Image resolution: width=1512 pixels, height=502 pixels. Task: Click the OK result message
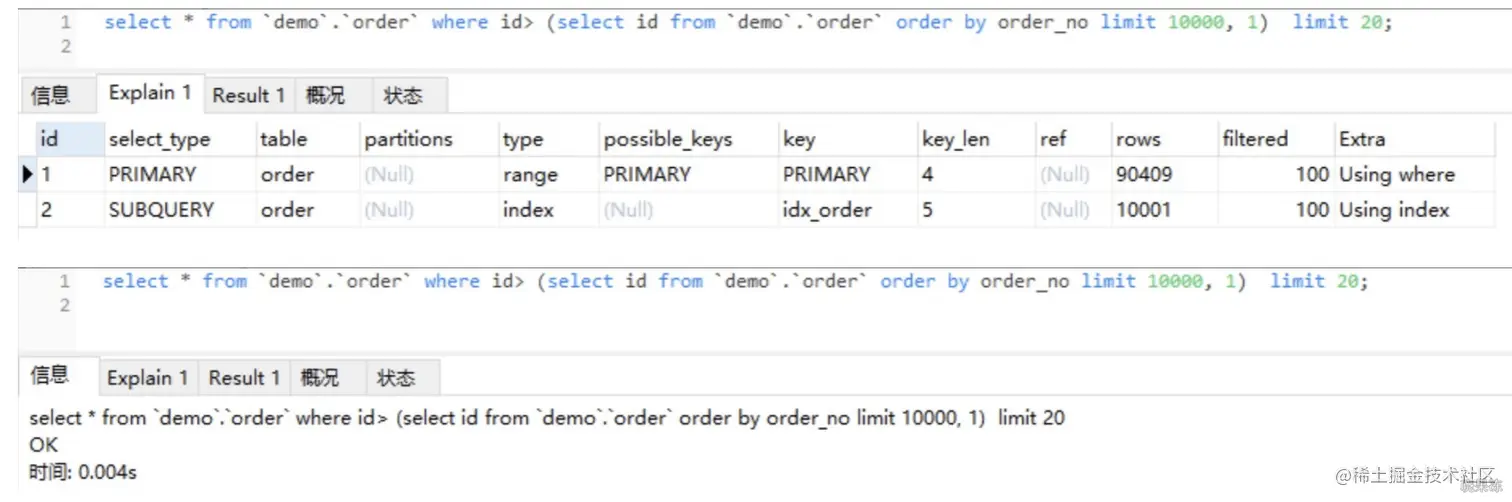click(44, 445)
